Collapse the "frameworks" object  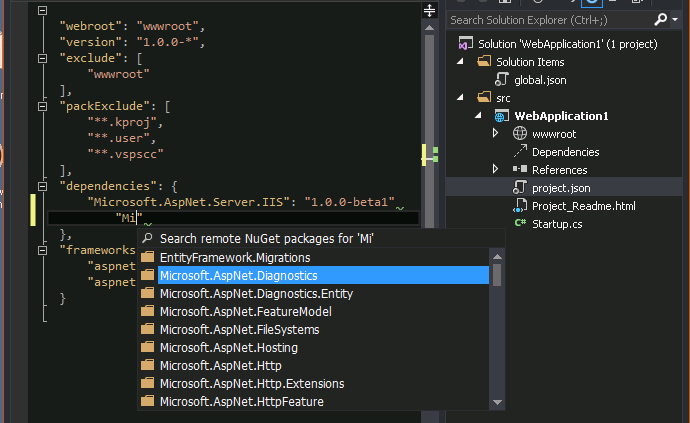pos(42,250)
